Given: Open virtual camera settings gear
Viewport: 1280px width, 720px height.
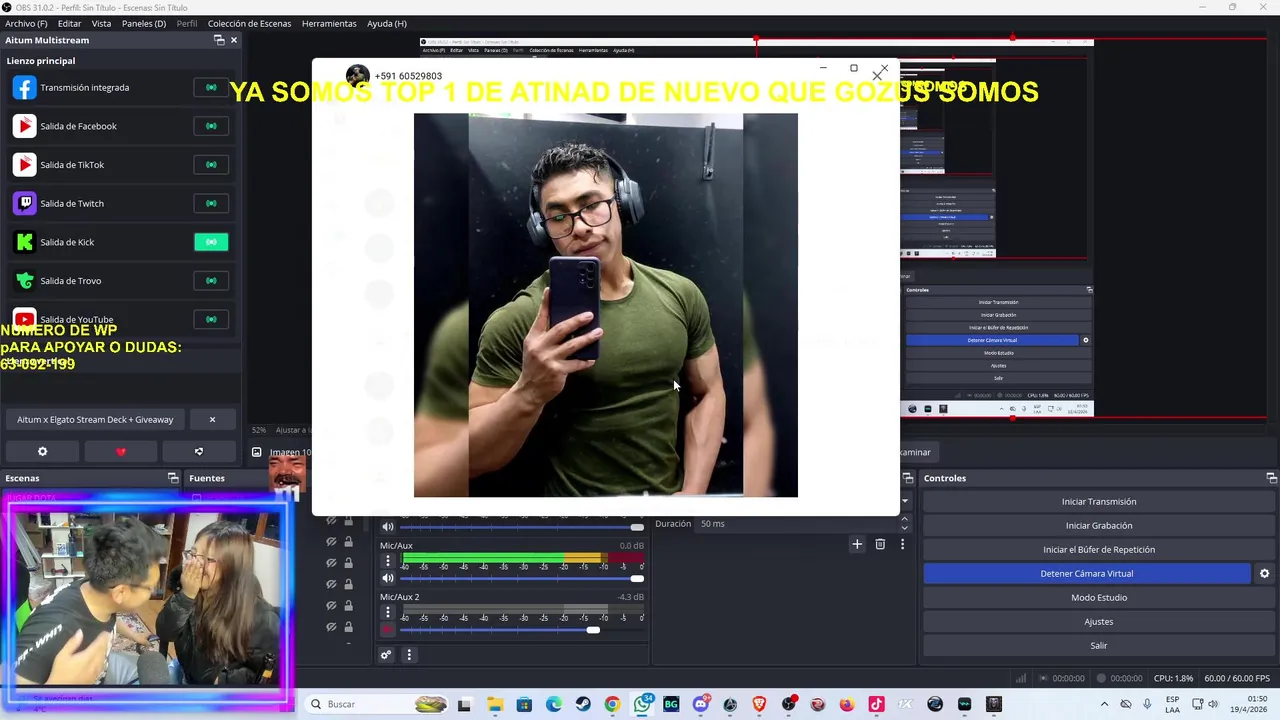Looking at the screenshot, I should tap(1264, 574).
